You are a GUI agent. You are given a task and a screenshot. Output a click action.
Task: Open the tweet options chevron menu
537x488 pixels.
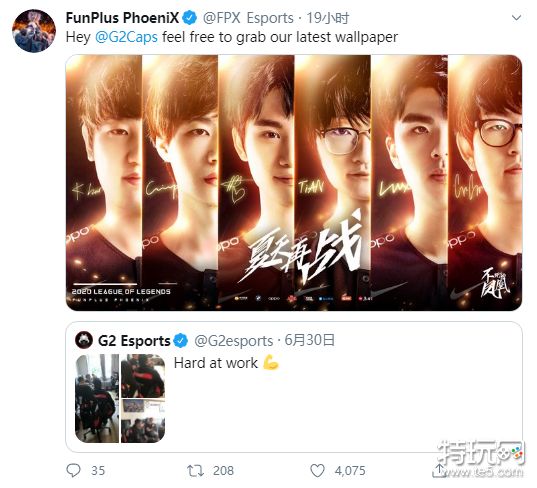(x=516, y=17)
